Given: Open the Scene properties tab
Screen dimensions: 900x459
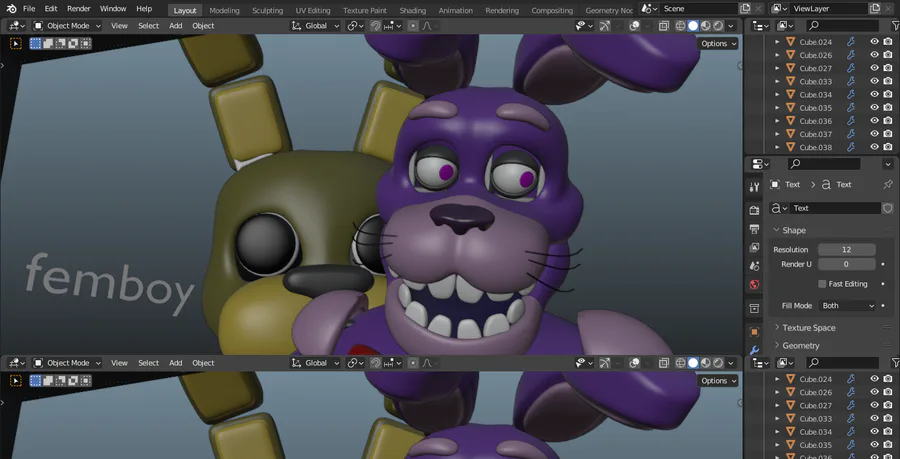Looking at the screenshot, I should [754, 266].
